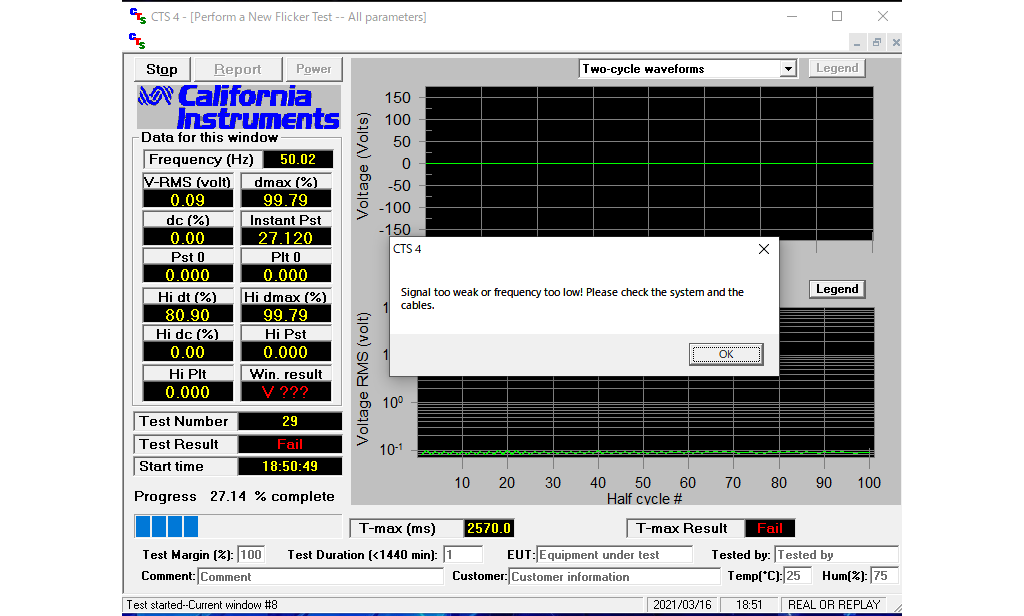Click the Hi Pst value 0.000

pyautogui.click(x=285, y=352)
